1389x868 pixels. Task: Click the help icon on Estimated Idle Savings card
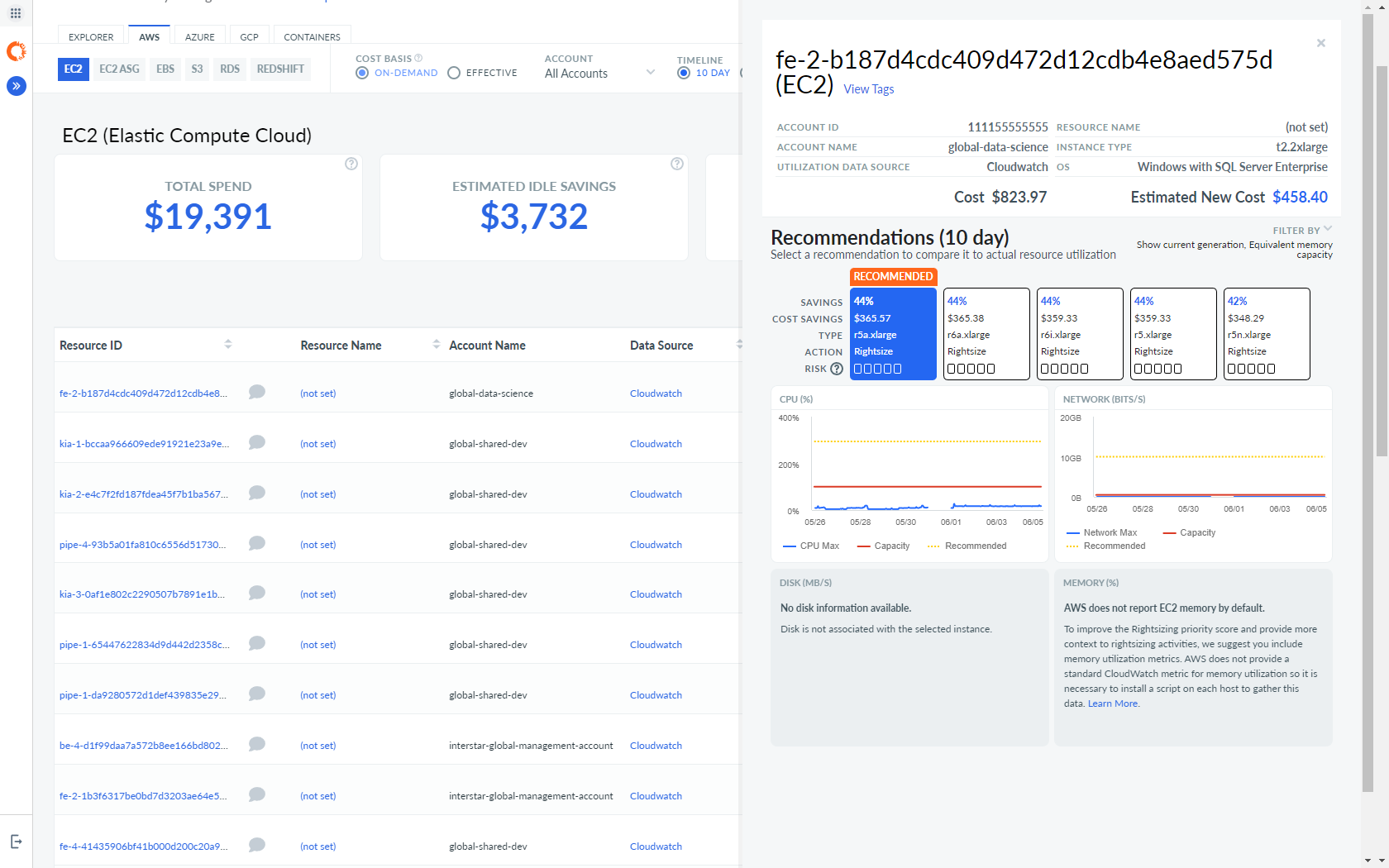point(676,164)
